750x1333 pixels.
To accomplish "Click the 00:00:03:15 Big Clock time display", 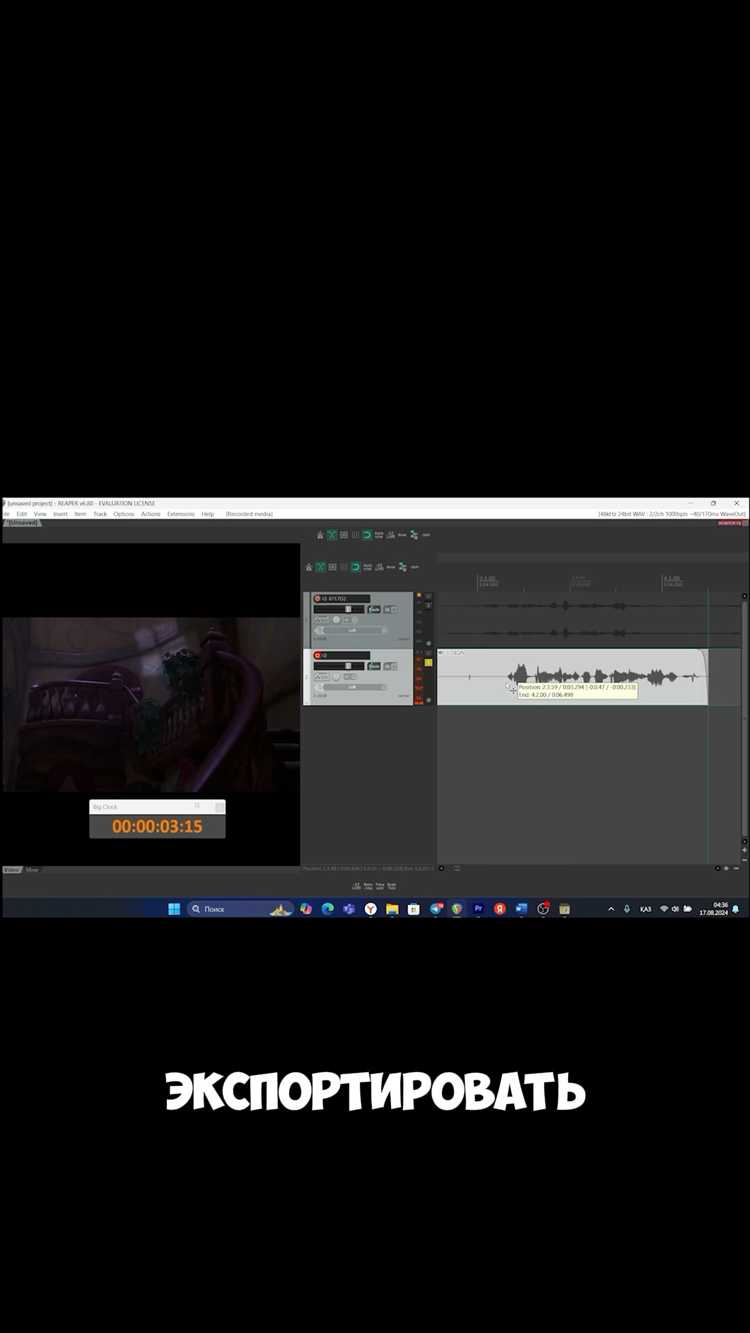I will pos(157,827).
